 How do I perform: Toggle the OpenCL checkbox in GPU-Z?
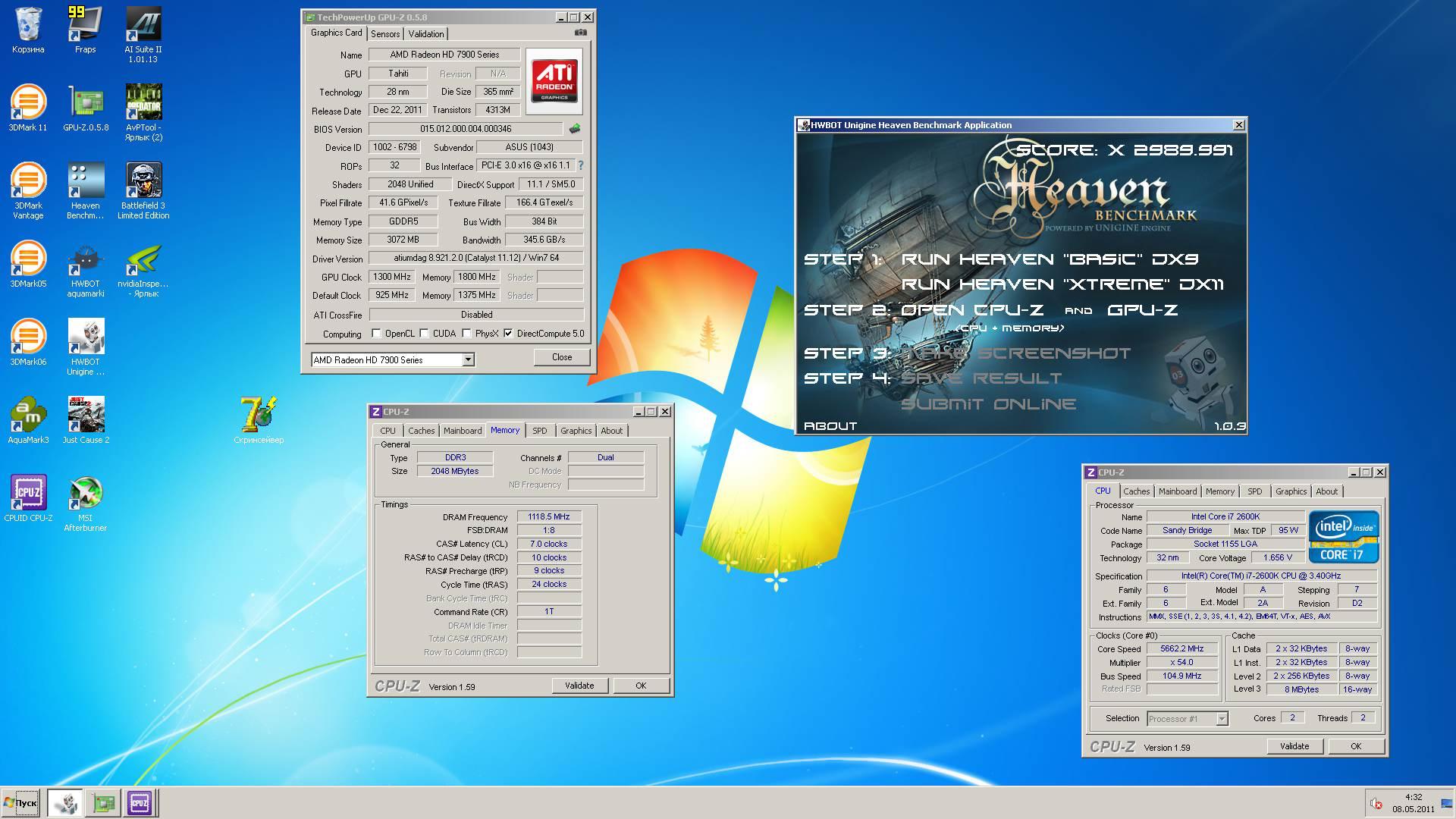[x=376, y=333]
